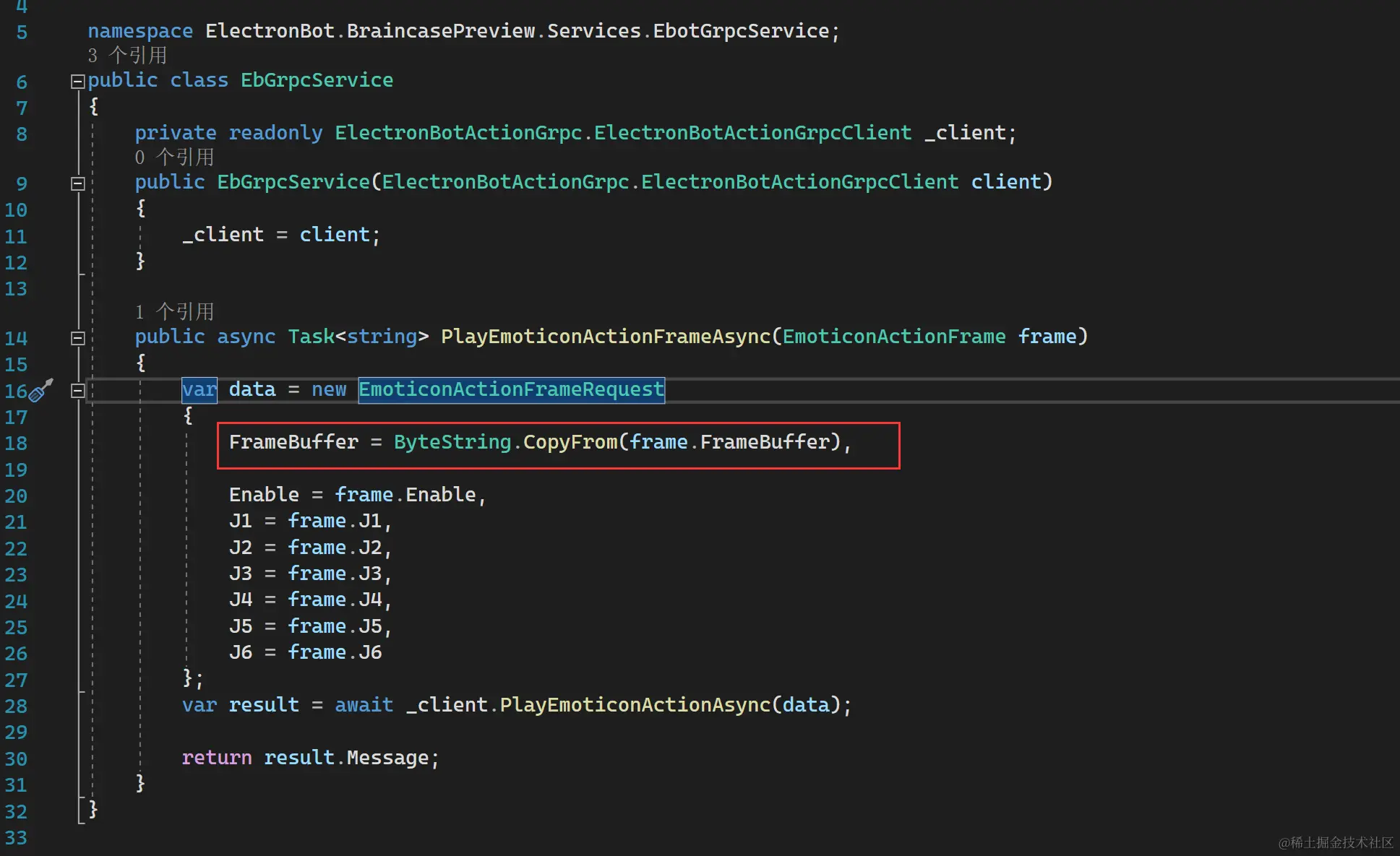
Task: Collapse the PlayEmoticonActionFrameAsync method
Action: pyautogui.click(x=77, y=338)
